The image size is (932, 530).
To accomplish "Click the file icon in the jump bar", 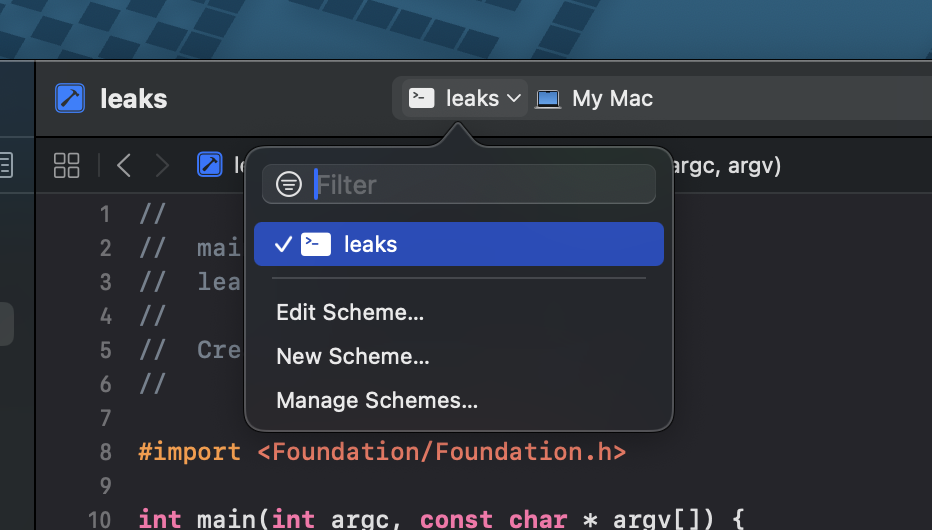I will pos(209,165).
